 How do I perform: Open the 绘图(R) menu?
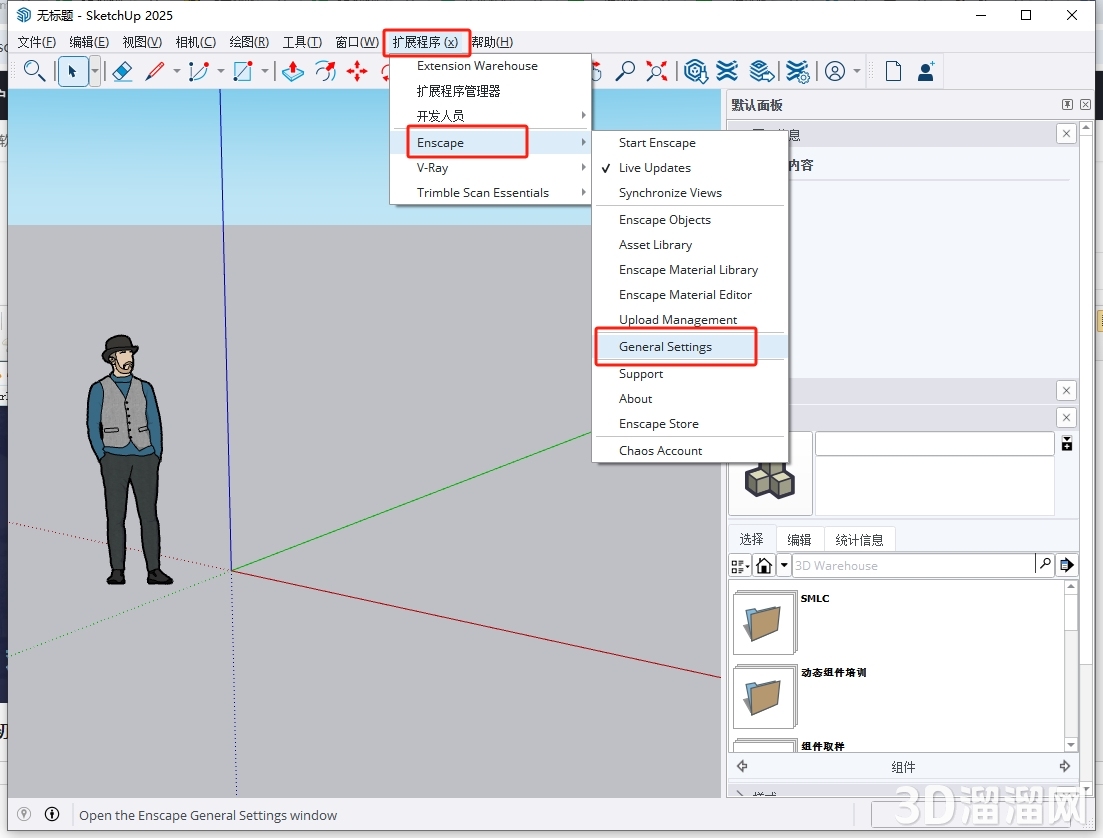[249, 42]
